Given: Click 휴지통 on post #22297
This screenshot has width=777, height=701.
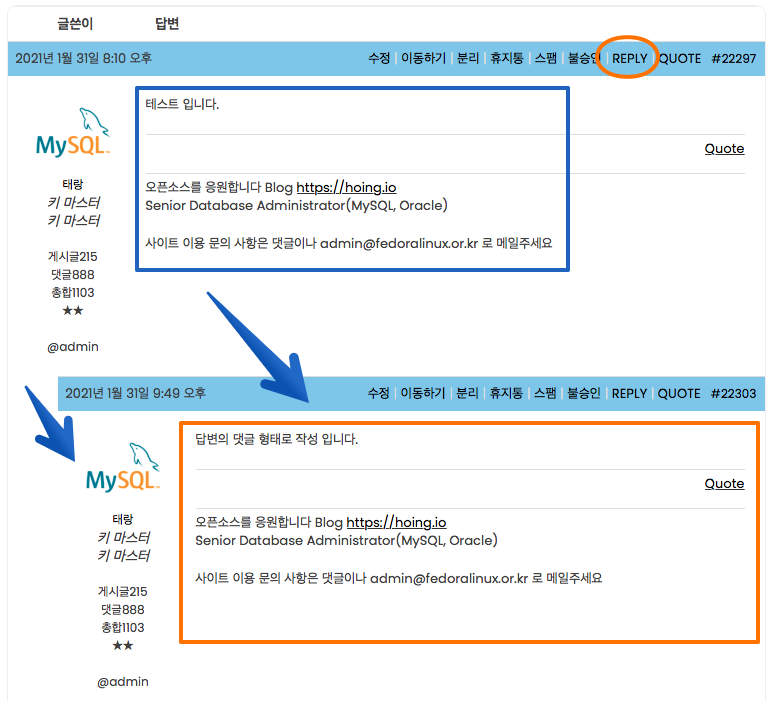Looking at the screenshot, I should coord(506,58).
